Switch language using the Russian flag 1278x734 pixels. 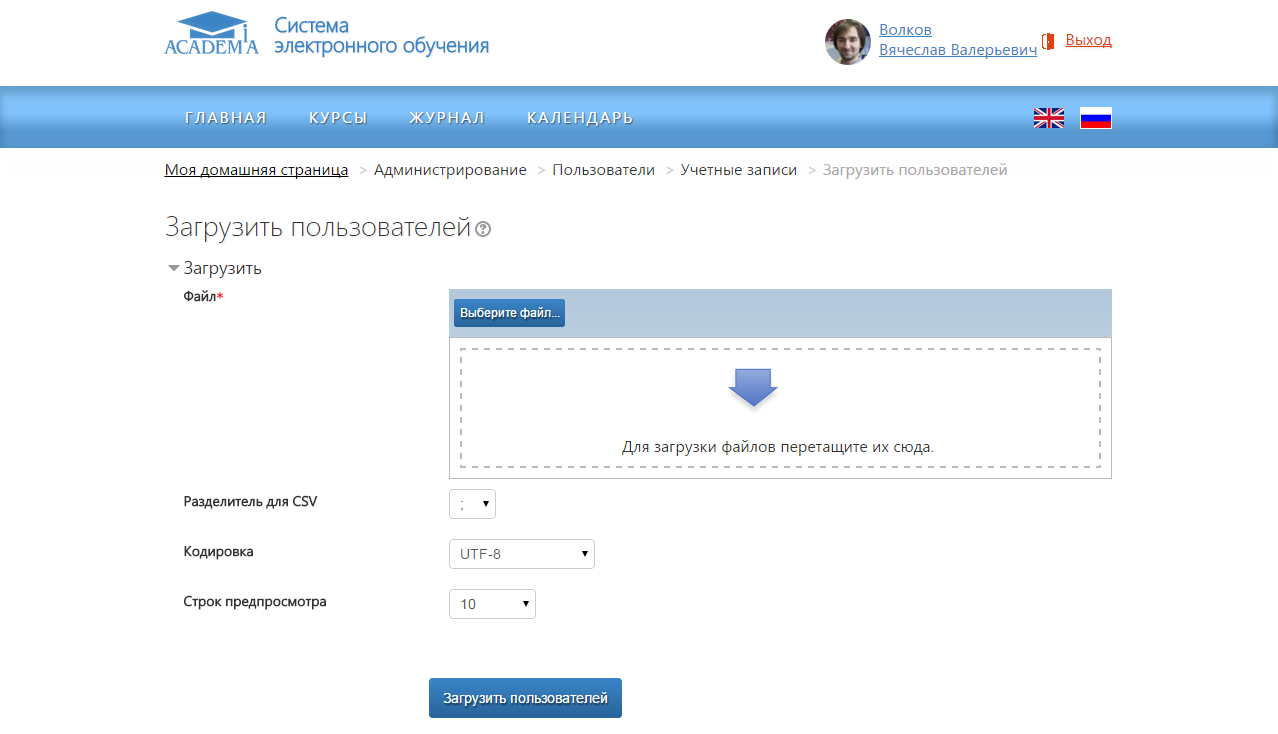point(1095,118)
